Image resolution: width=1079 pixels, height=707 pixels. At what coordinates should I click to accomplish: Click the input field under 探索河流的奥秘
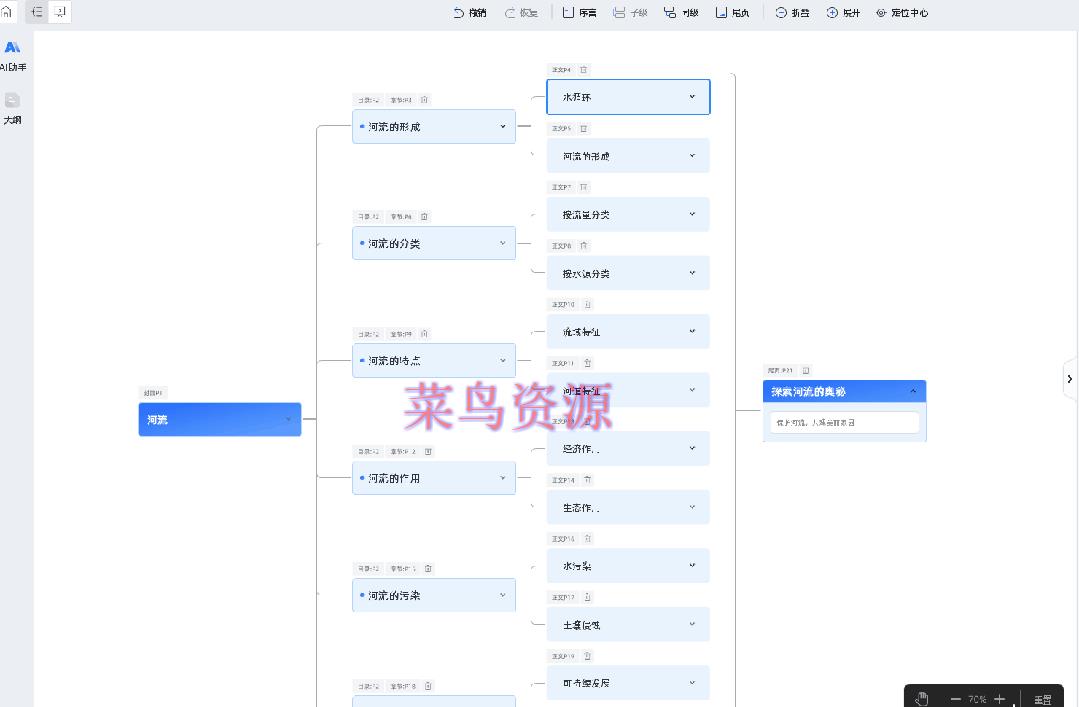[x=843, y=422]
